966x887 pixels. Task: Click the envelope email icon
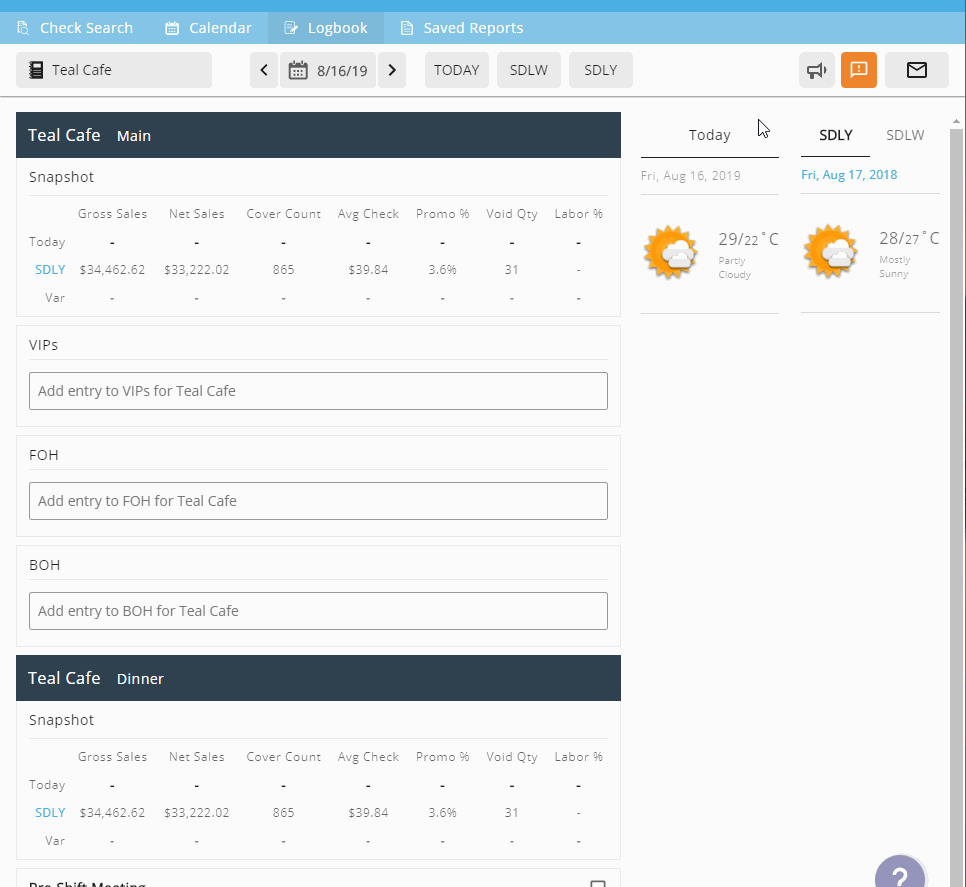pos(916,70)
